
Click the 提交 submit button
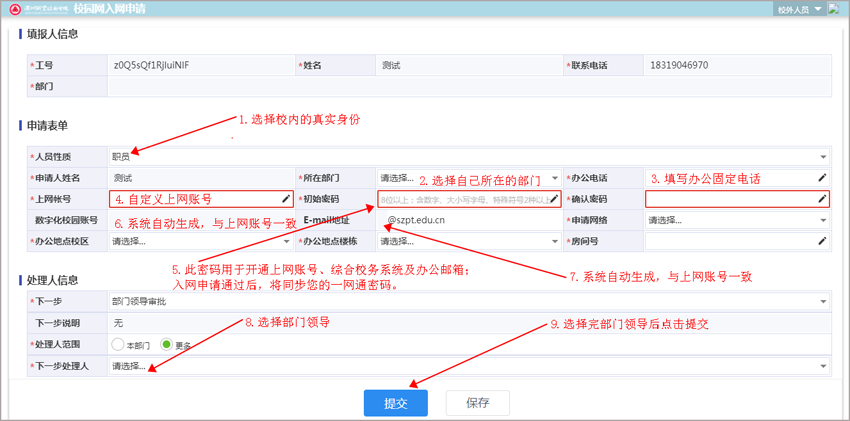[x=395, y=403]
